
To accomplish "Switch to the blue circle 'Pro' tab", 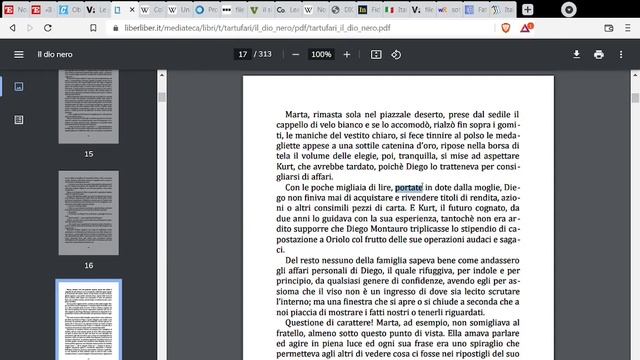I will 206,10.
